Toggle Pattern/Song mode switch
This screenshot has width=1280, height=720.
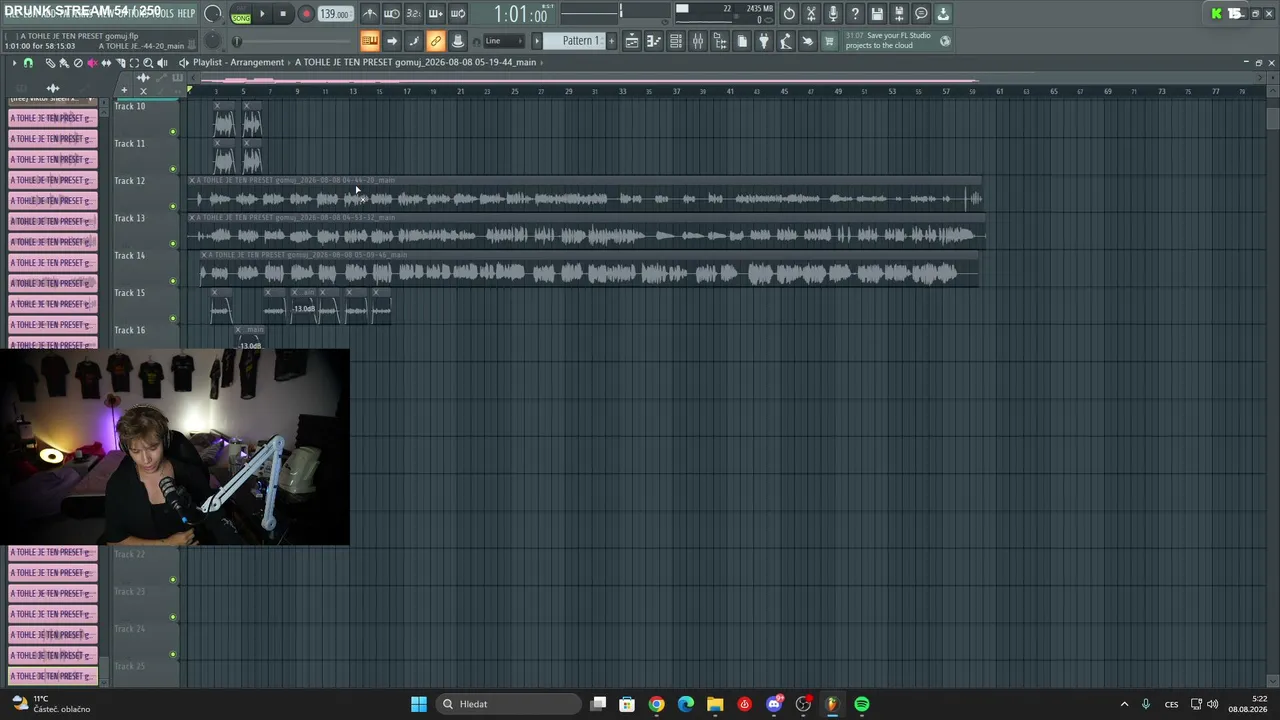click(x=241, y=15)
